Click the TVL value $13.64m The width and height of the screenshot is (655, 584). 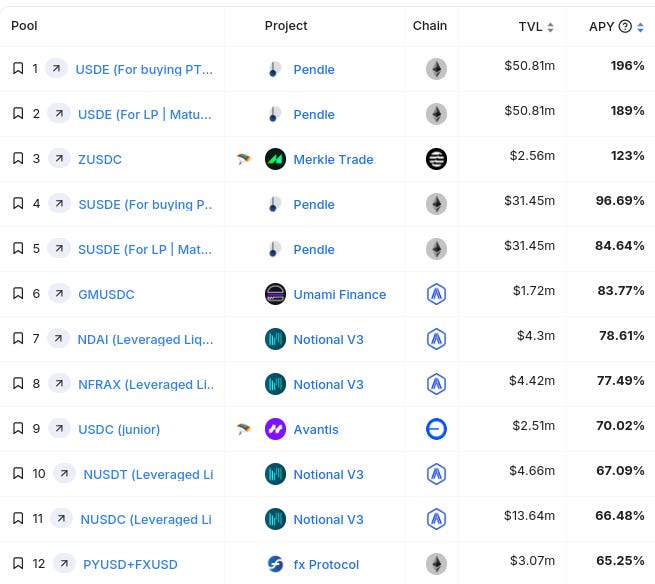[x=529, y=515]
